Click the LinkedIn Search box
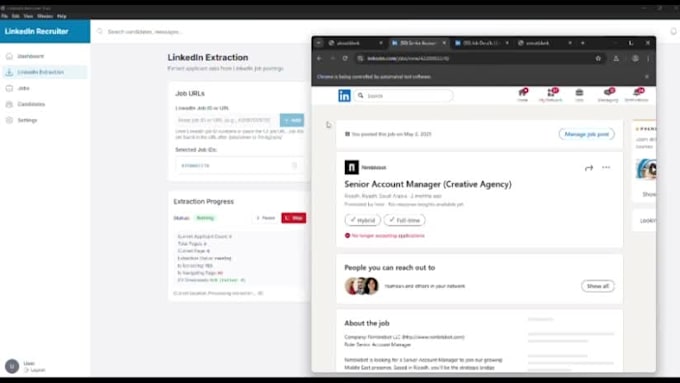The height and width of the screenshot is (383, 680). point(404,96)
